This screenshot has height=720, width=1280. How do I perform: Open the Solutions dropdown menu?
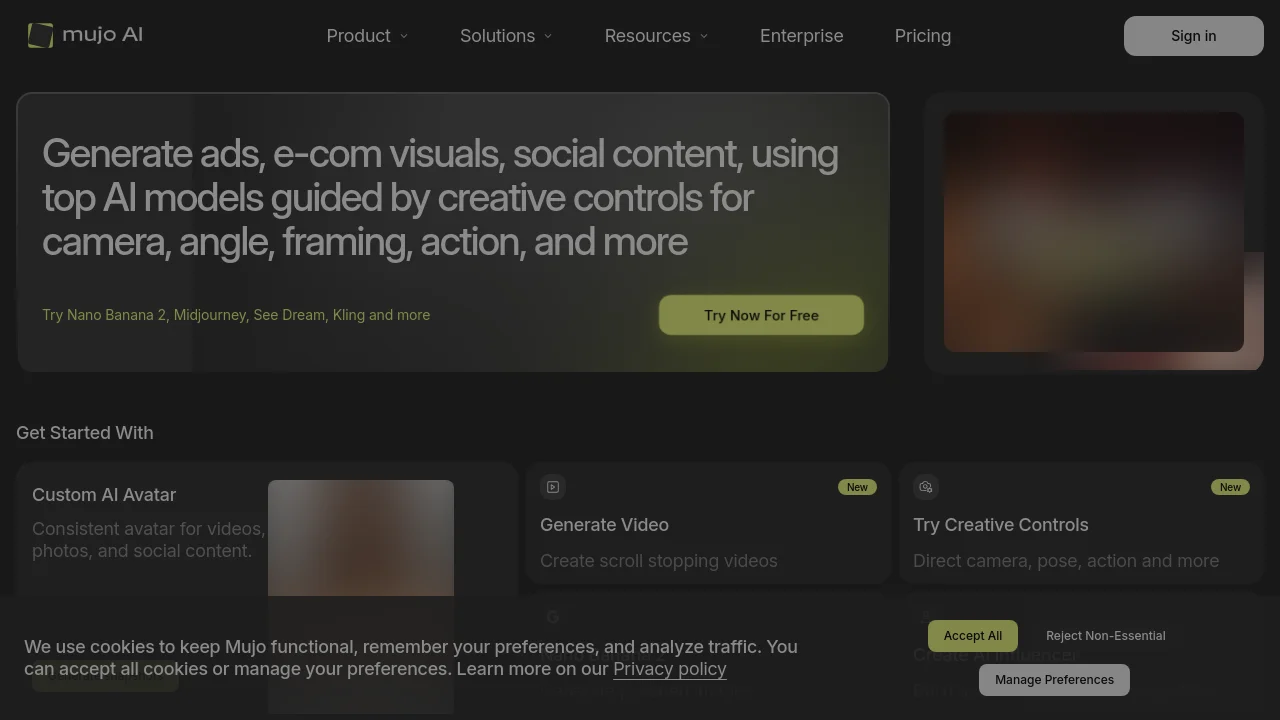(x=506, y=36)
